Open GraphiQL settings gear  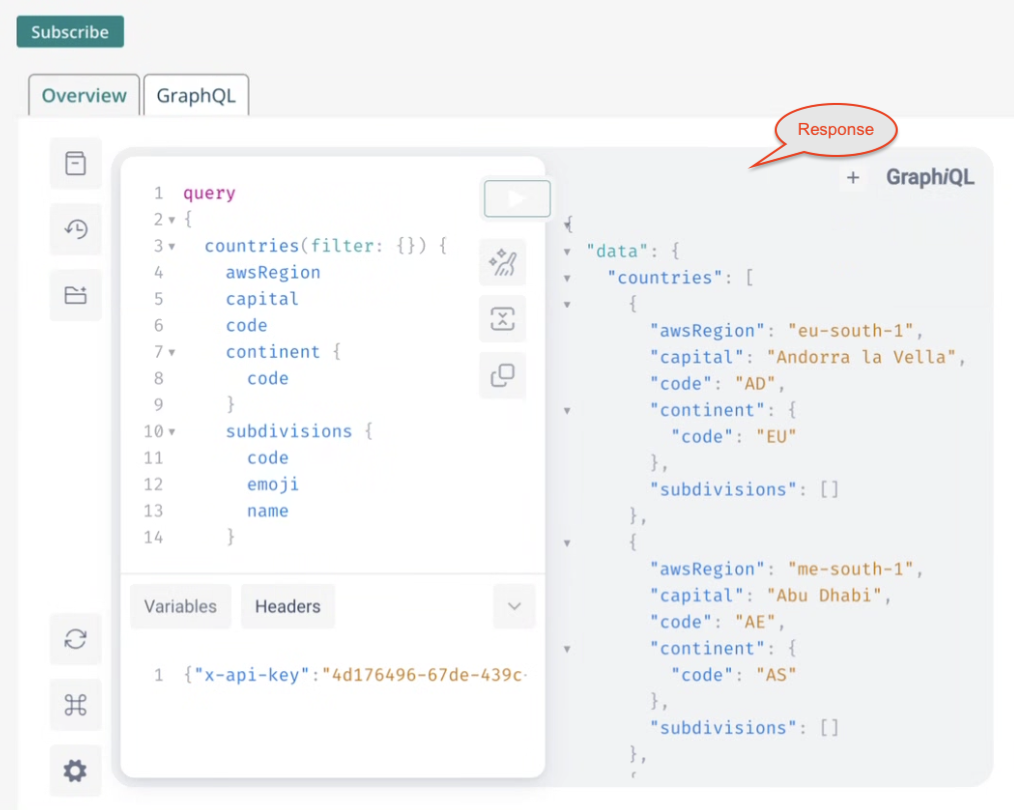(76, 771)
